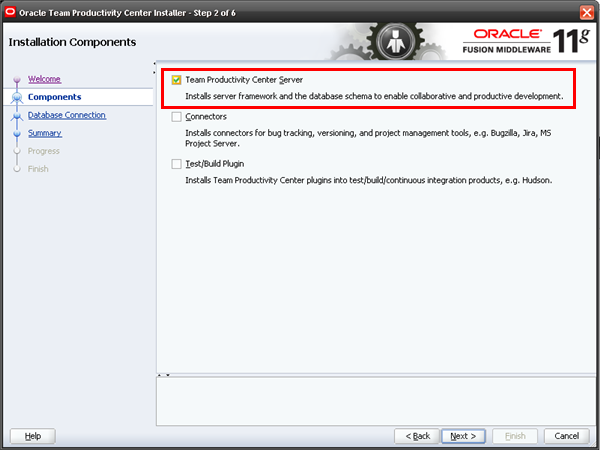Enable the Connectors checkbox

176,117
